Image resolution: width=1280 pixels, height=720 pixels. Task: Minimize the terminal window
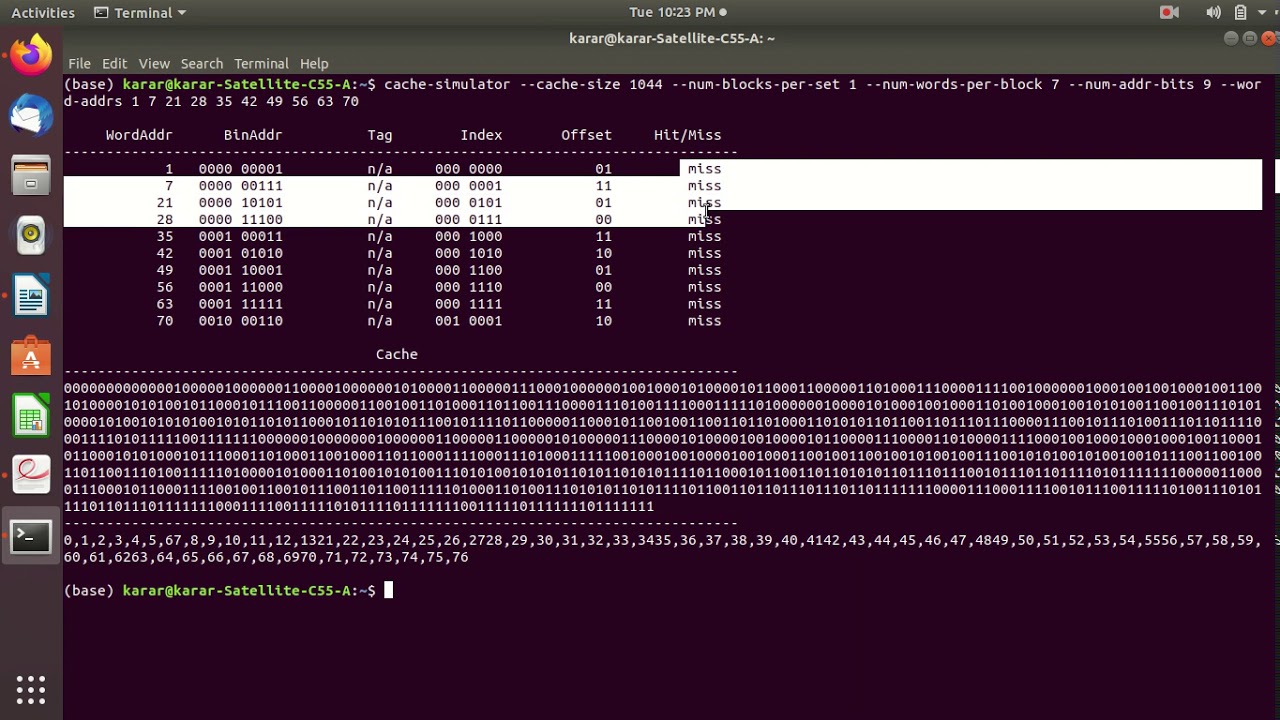pyautogui.click(x=1231, y=38)
